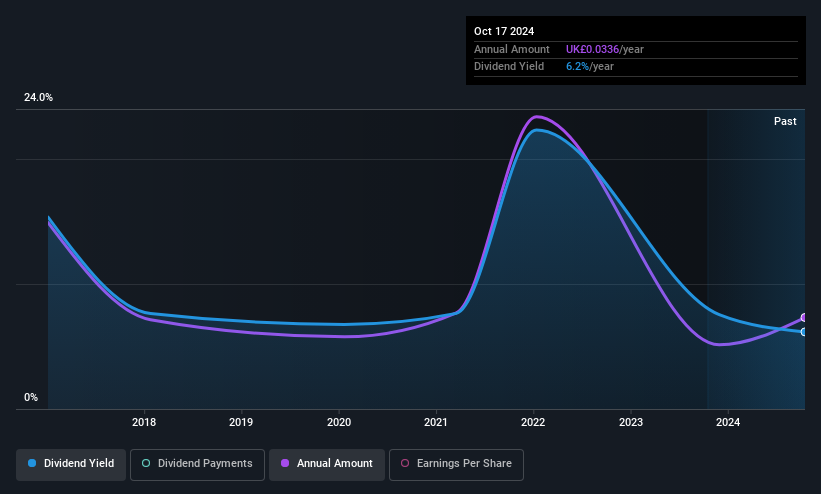This screenshot has height=494, width=821.
Task: Click the 2018 x-axis label
Action: click(x=144, y=422)
